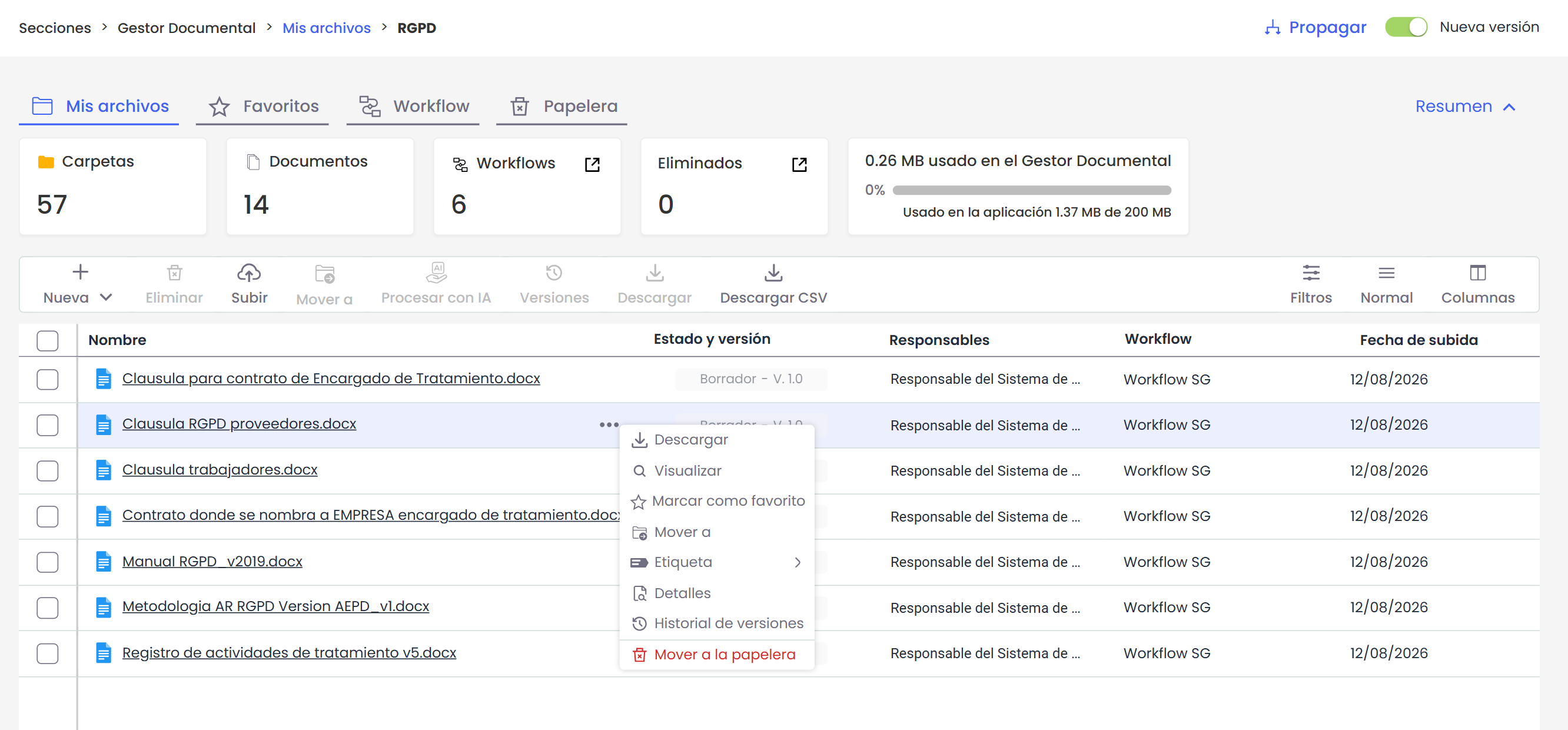
Task: Switch to the Workflow tab
Action: [413, 107]
